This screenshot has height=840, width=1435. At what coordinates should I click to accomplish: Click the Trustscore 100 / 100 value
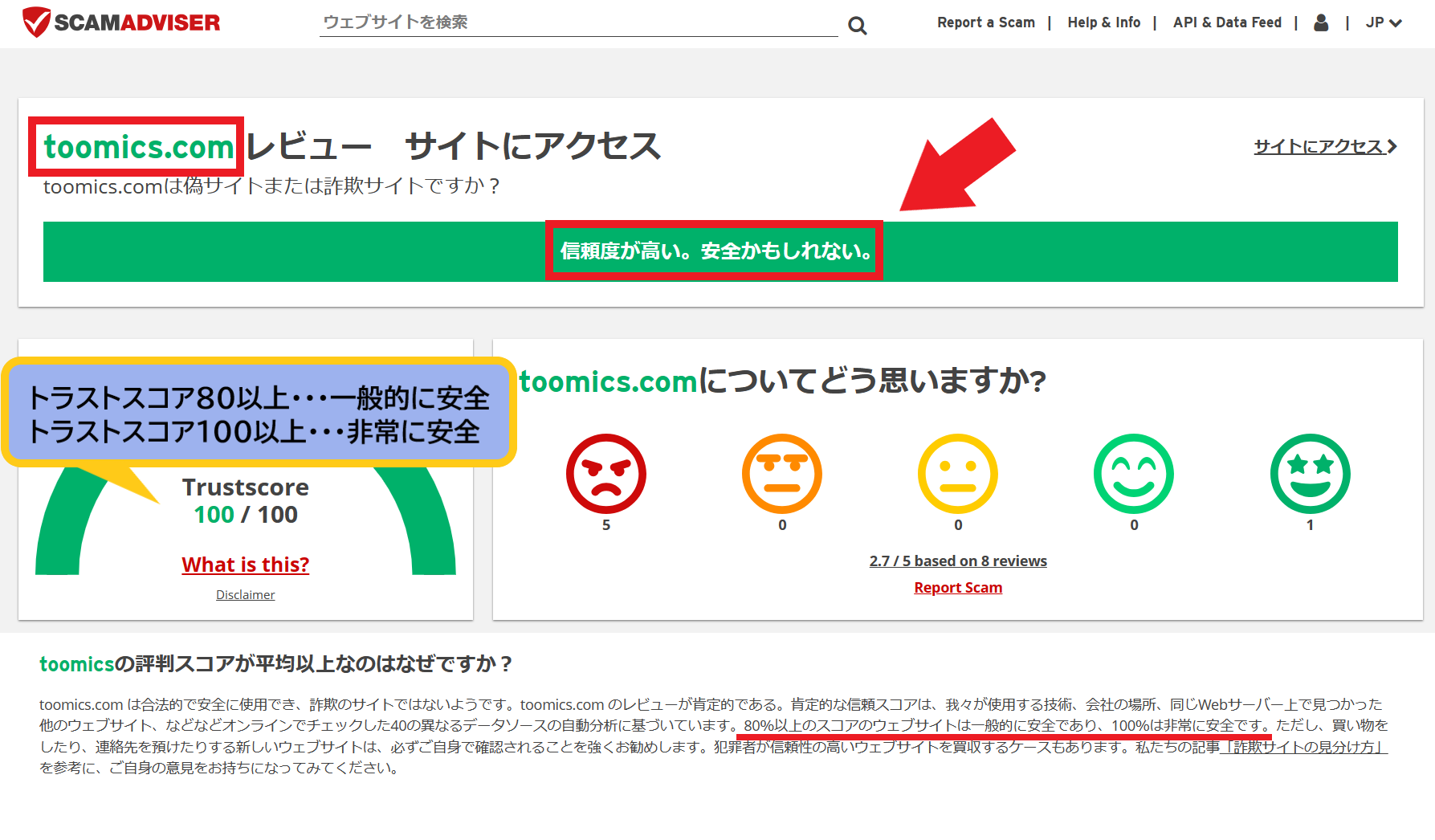pyautogui.click(x=246, y=514)
